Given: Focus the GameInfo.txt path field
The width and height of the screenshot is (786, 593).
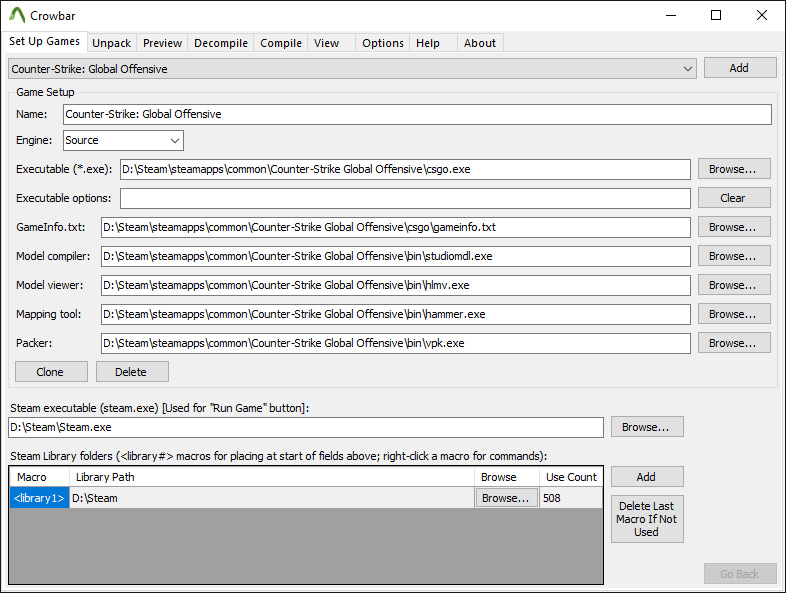Looking at the screenshot, I should (x=396, y=227).
